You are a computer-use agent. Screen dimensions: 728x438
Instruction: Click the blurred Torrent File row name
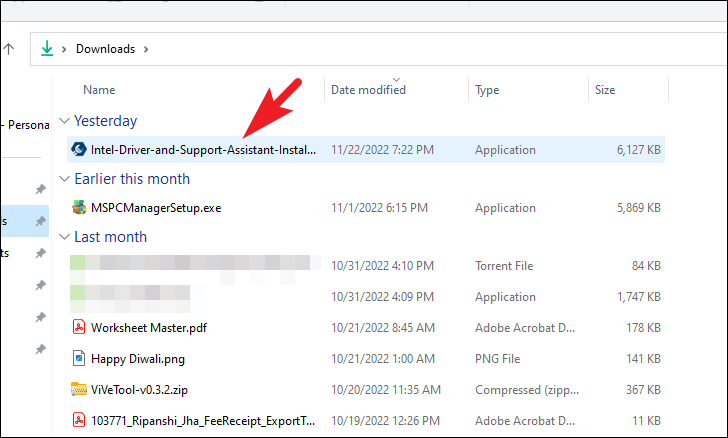click(195, 266)
